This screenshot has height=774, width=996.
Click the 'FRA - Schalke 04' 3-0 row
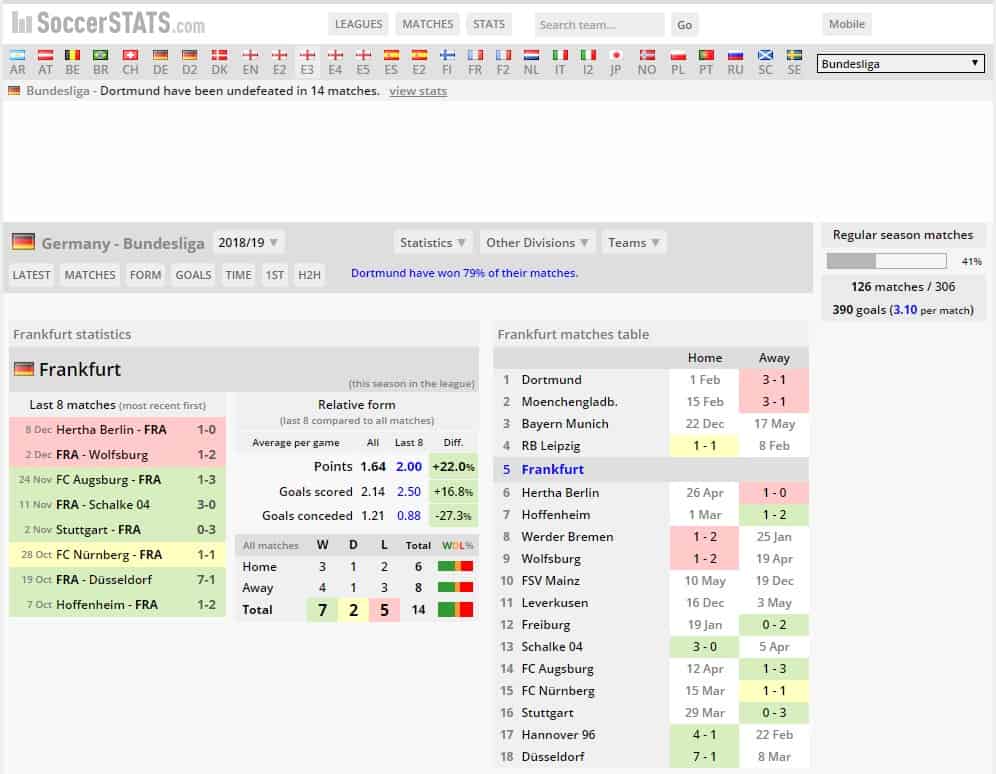coord(118,505)
